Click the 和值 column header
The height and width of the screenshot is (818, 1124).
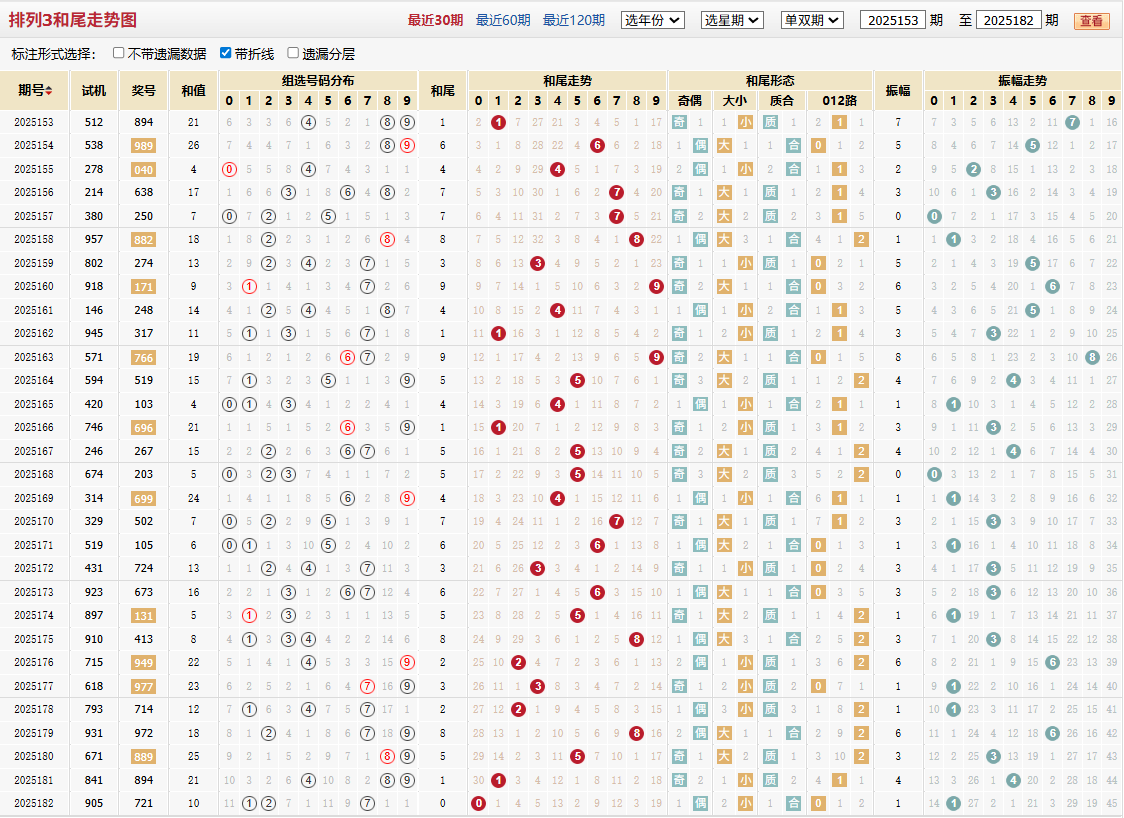pyautogui.click(x=194, y=90)
